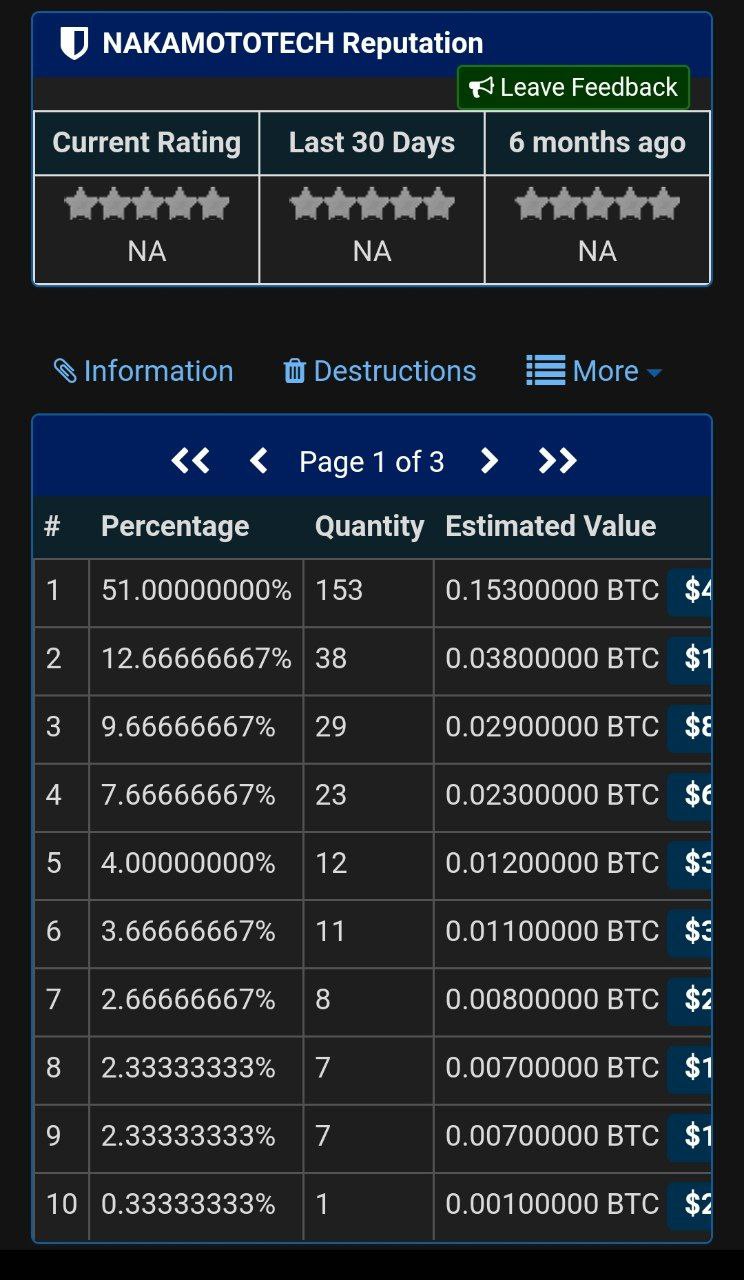The height and width of the screenshot is (1280, 744).
Task: Click the 51.00000000% cell
Action: tap(196, 590)
